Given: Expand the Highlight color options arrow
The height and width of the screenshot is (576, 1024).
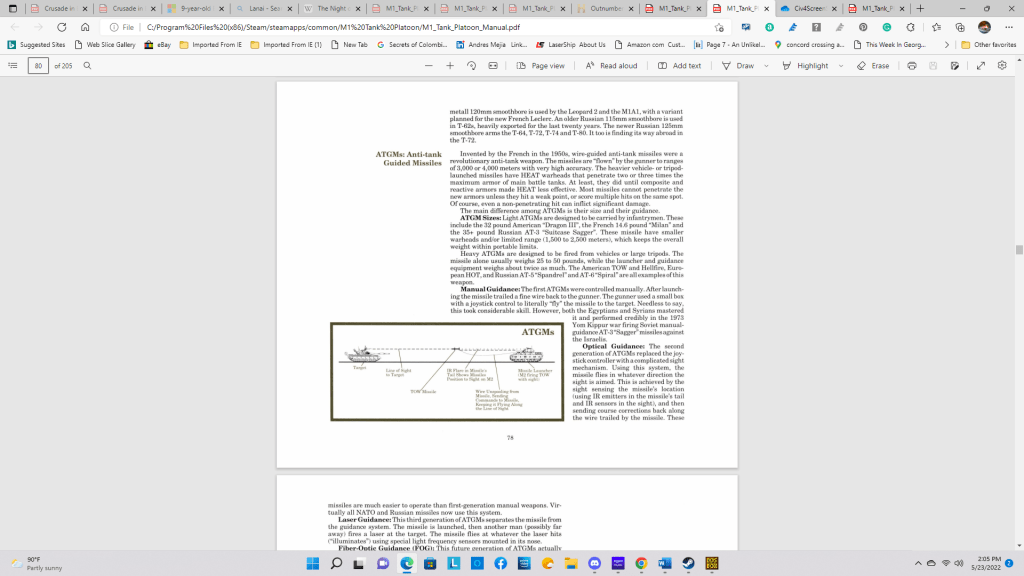Looking at the screenshot, I should tap(839, 65).
